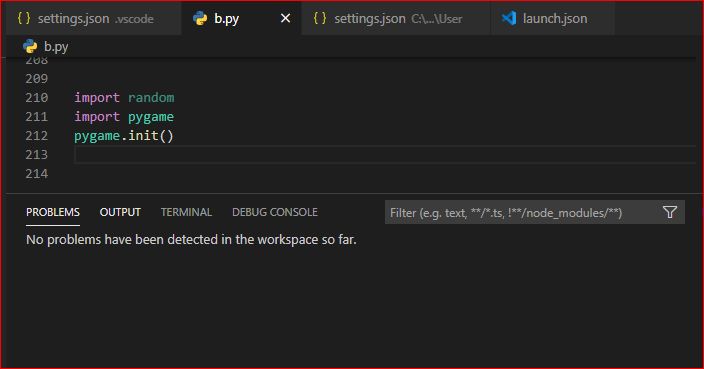Click line number 211 in gutter
Viewport: 704px width, 369px height.
click(x=37, y=117)
